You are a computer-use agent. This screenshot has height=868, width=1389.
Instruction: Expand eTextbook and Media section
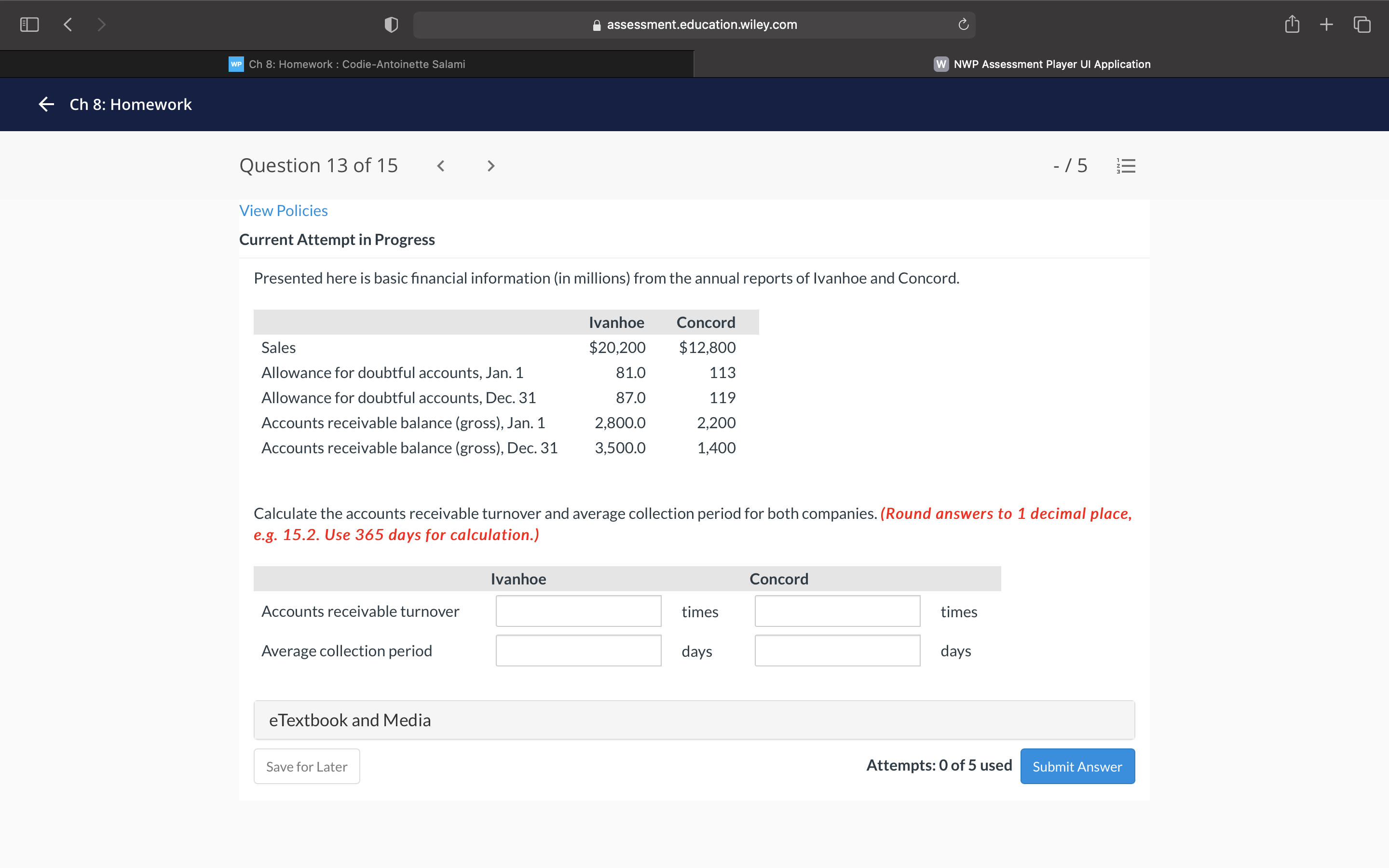[694, 720]
